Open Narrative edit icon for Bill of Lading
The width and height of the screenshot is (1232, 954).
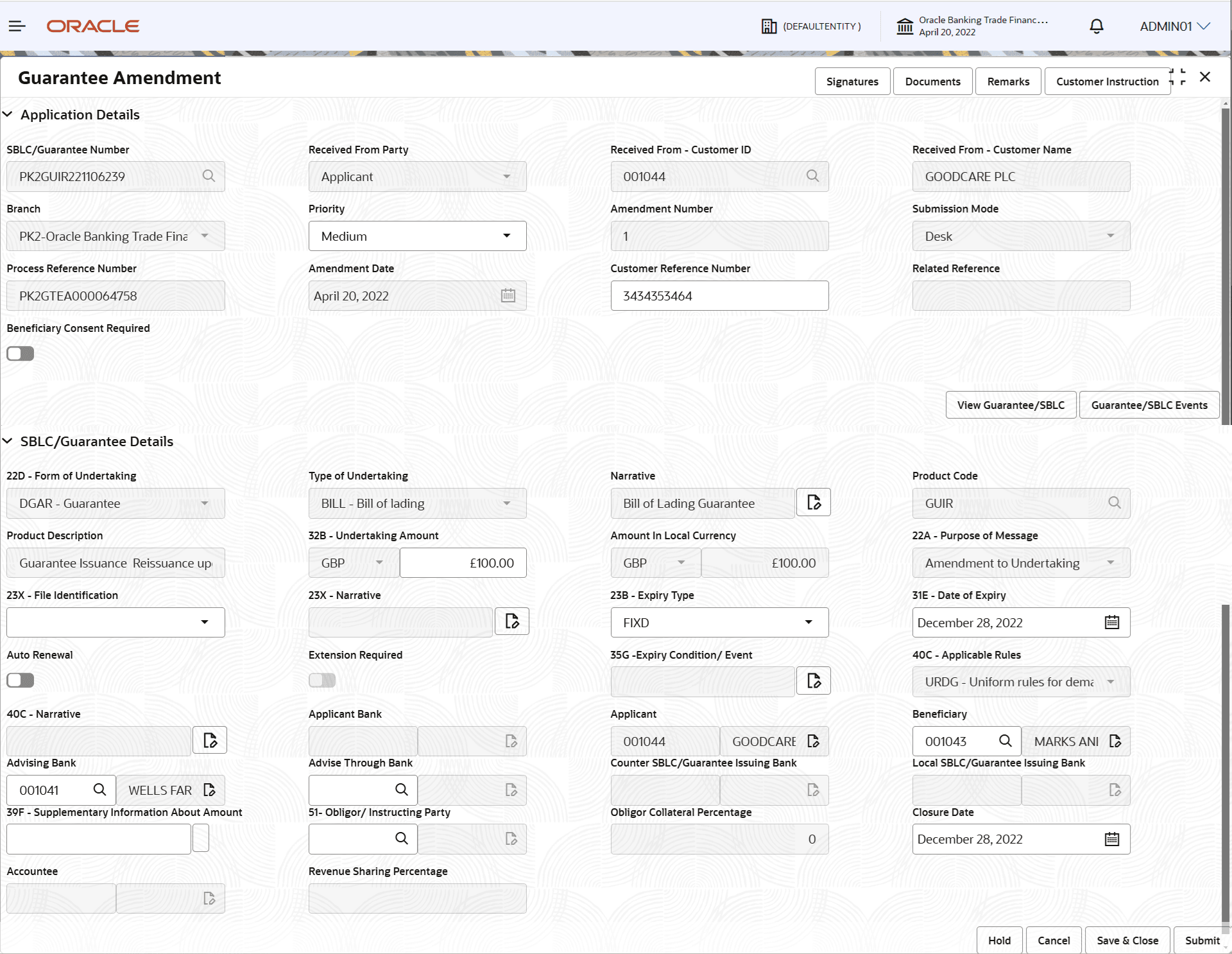coord(813,503)
